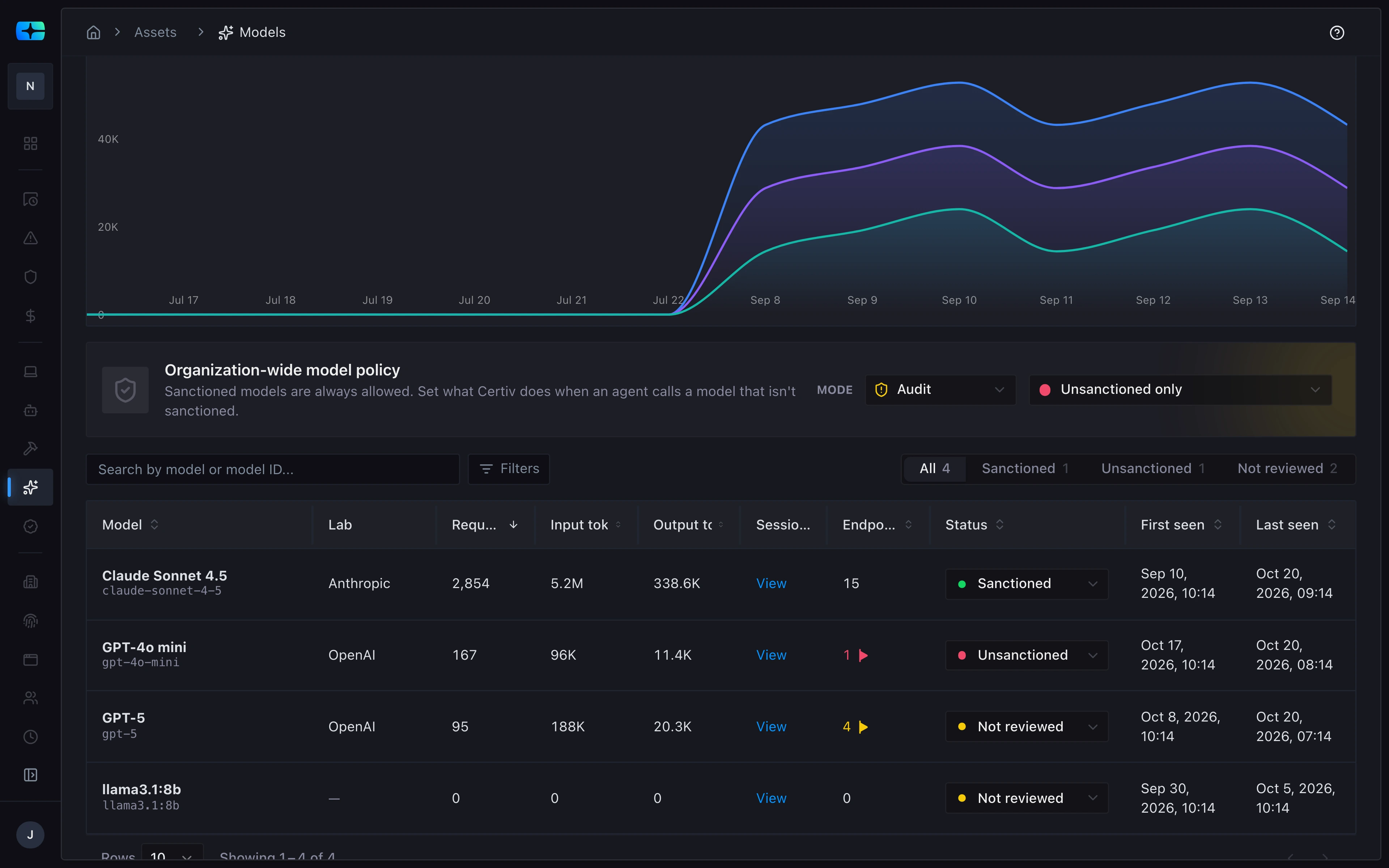The height and width of the screenshot is (868, 1389).
Task: Open the robot agents sidebar icon
Action: coord(30,410)
